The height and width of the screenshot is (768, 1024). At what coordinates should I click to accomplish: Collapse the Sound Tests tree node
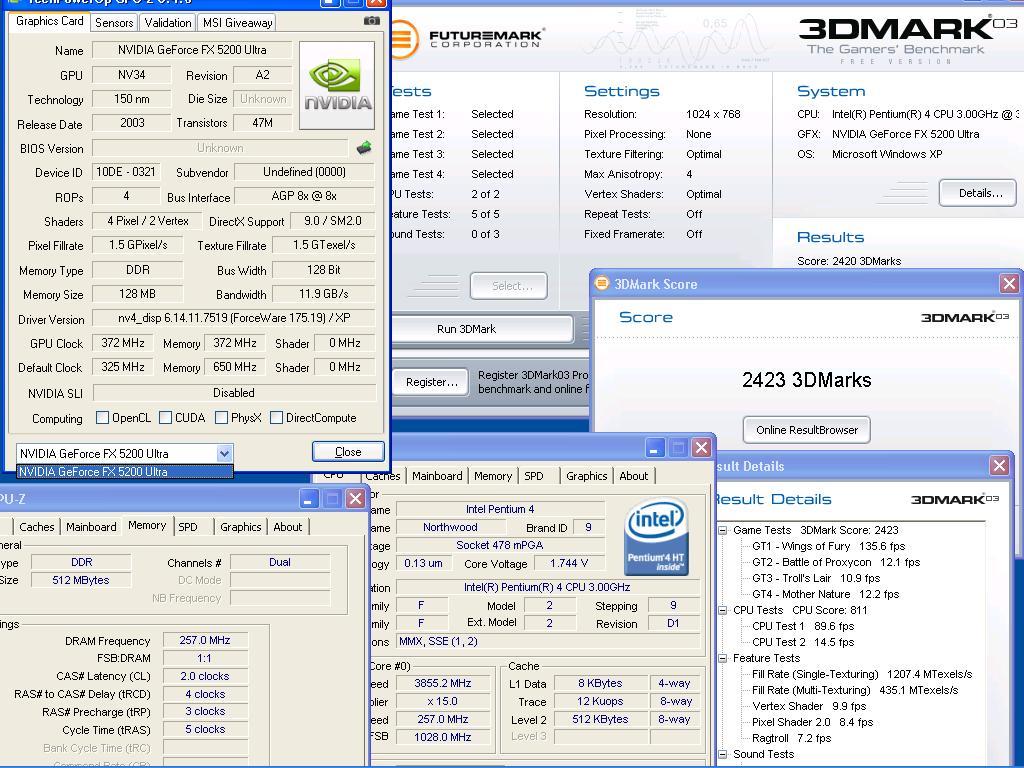pos(723,754)
